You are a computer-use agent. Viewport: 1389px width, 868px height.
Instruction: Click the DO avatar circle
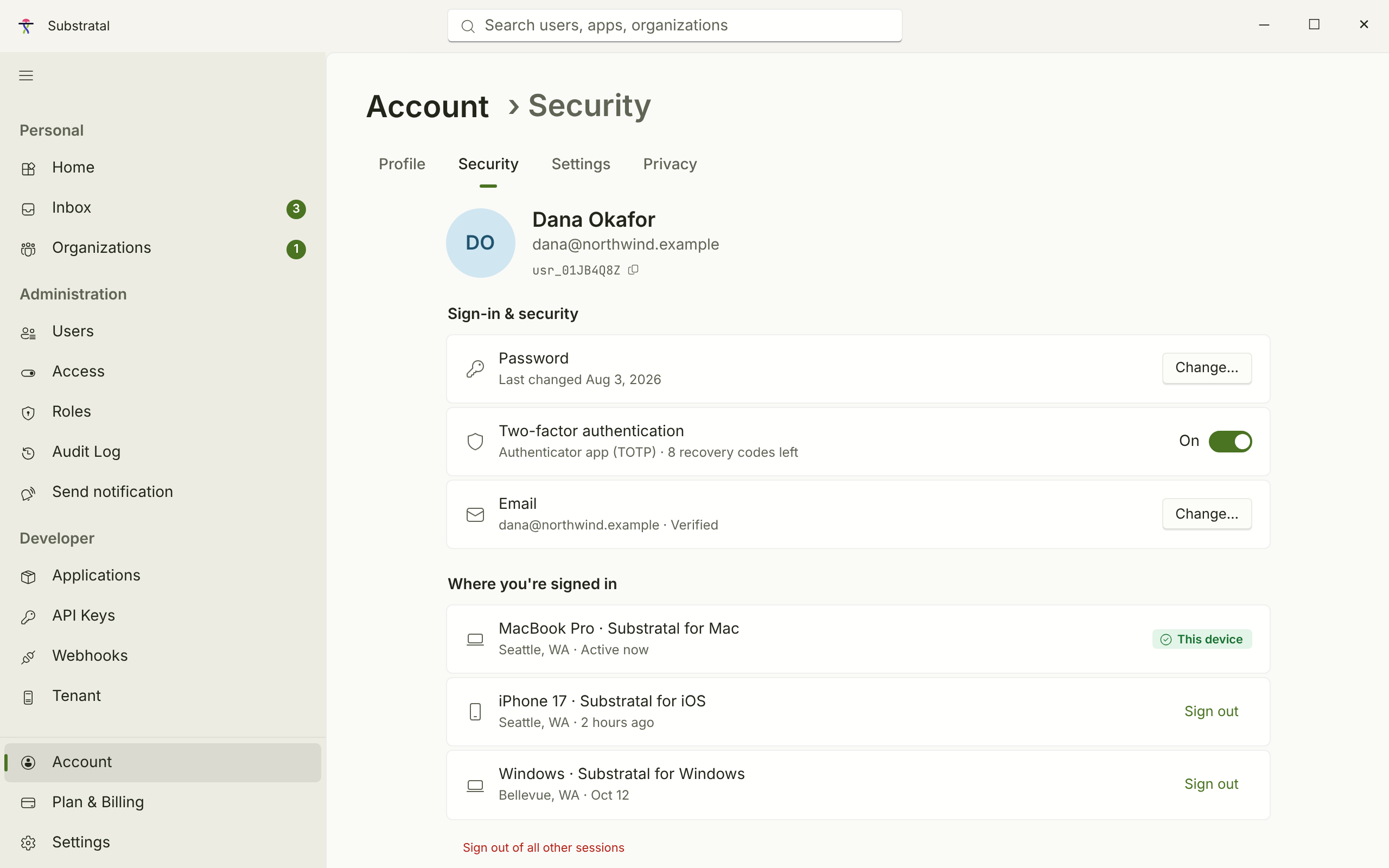click(x=480, y=243)
